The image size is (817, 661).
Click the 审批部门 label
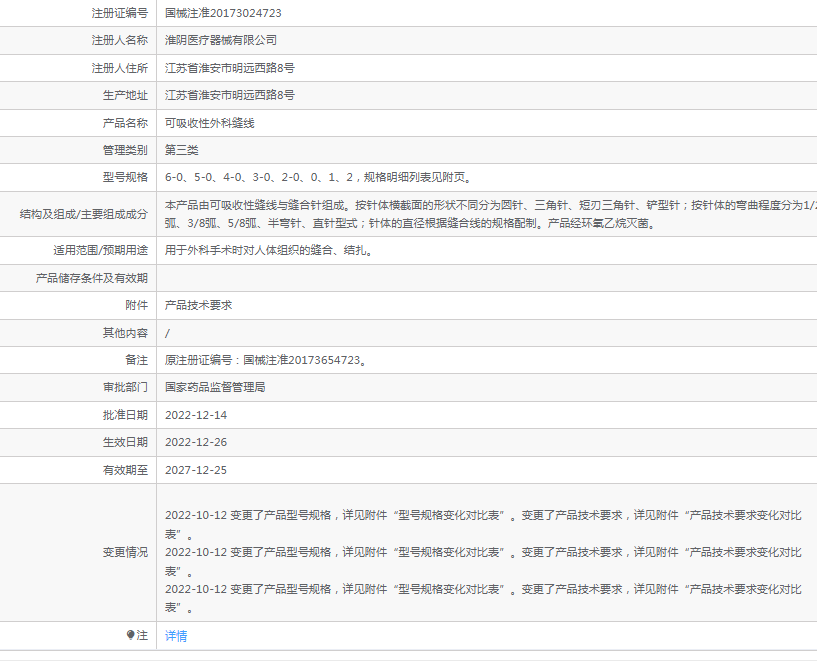[126, 387]
